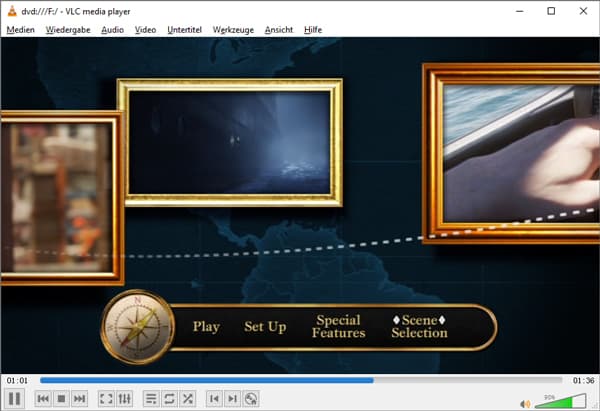The width and height of the screenshot is (600, 411).
Task: Toggle the loop repeat mode
Action: point(170,399)
